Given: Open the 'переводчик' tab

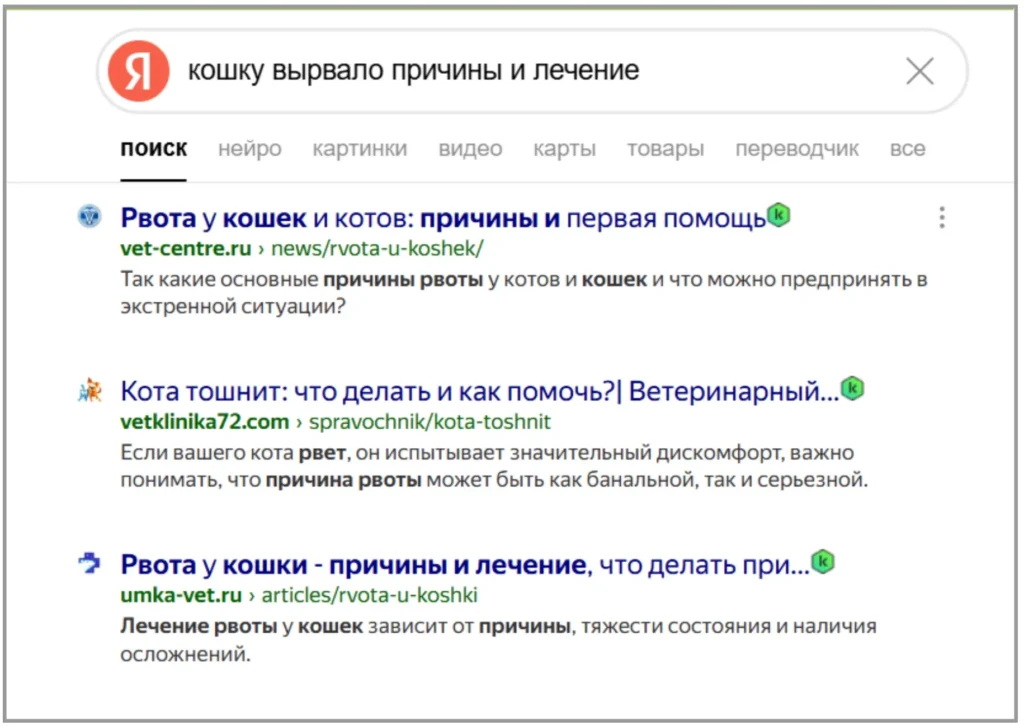Looking at the screenshot, I should click(x=797, y=149).
